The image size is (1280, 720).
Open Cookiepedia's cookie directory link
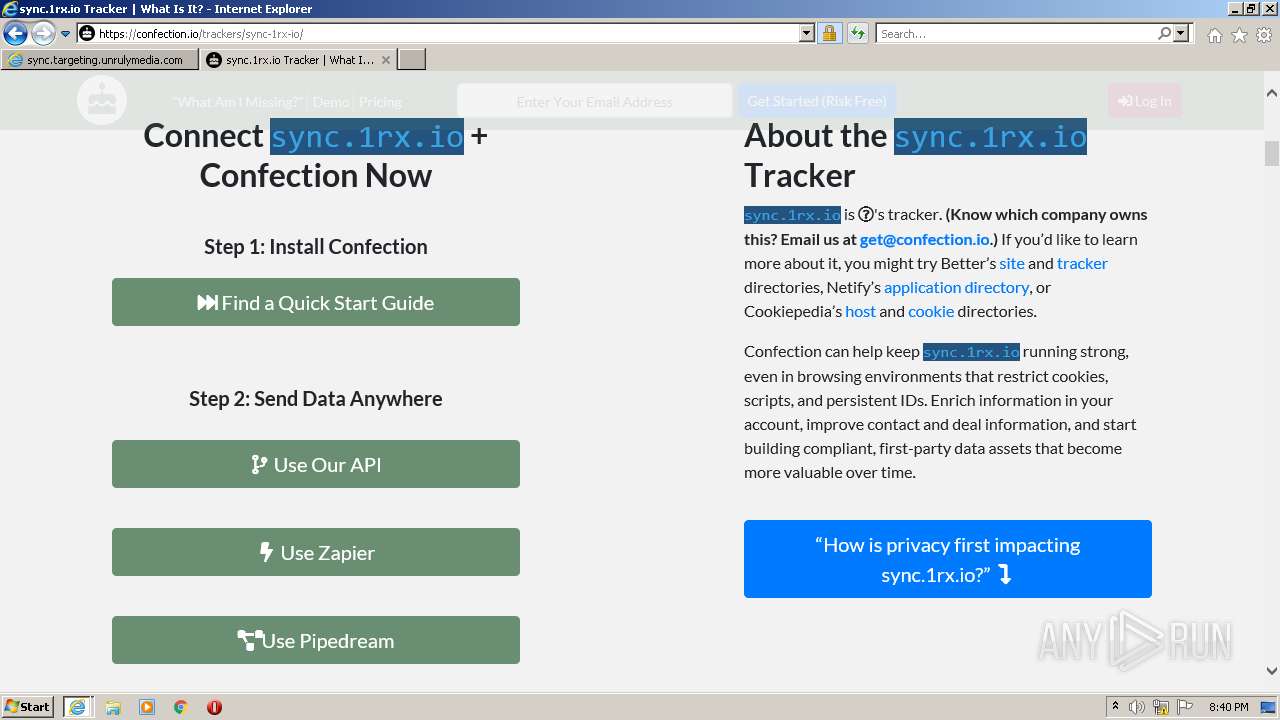coord(931,311)
